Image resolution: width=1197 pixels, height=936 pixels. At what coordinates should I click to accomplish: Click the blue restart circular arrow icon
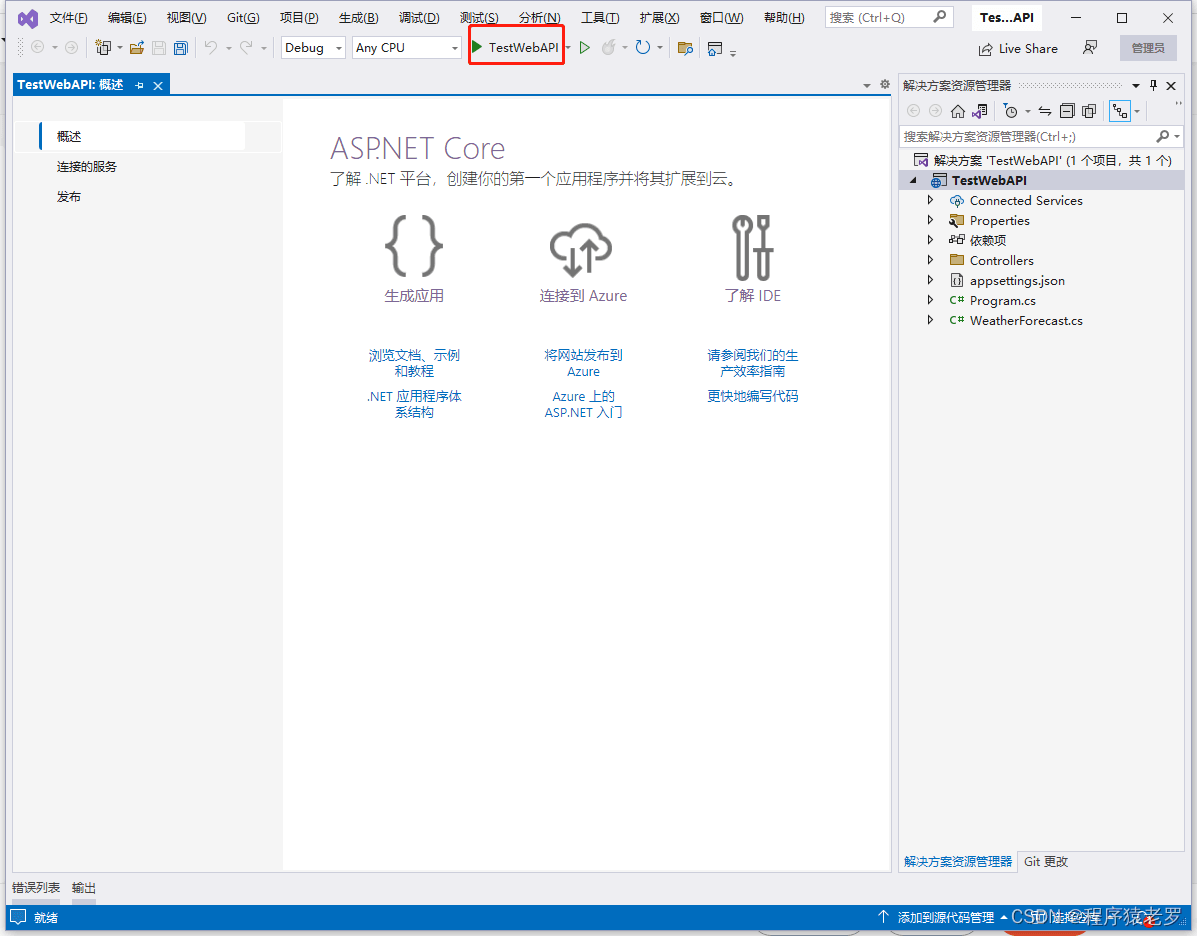point(643,47)
